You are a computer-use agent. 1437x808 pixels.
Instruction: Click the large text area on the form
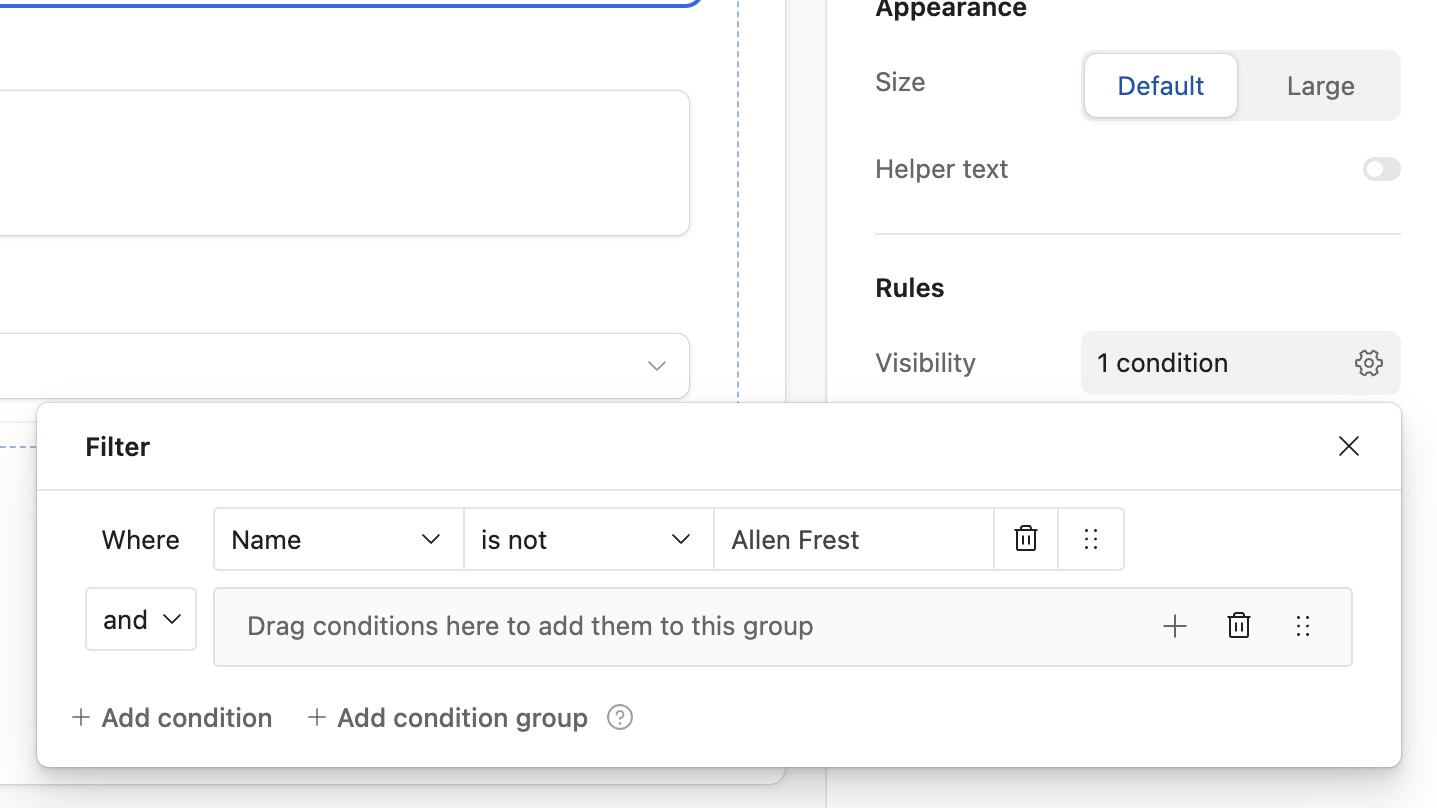click(340, 163)
